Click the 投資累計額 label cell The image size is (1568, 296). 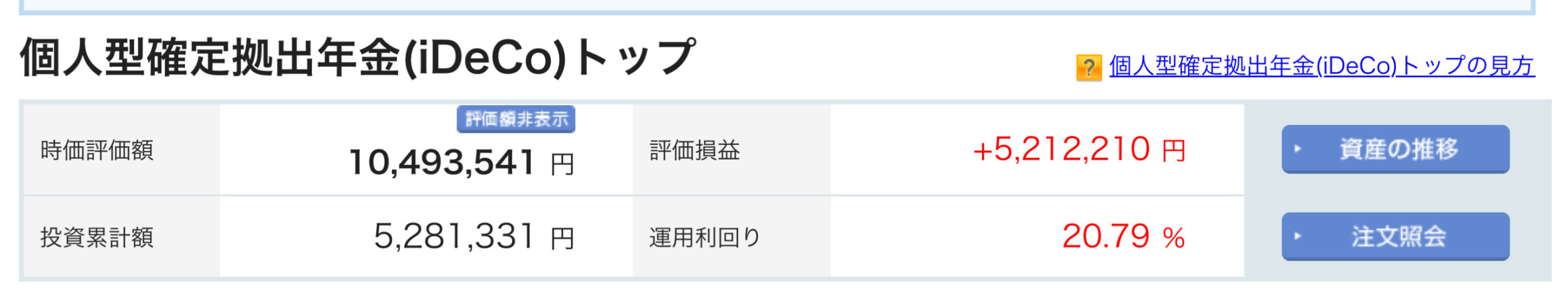point(121,237)
